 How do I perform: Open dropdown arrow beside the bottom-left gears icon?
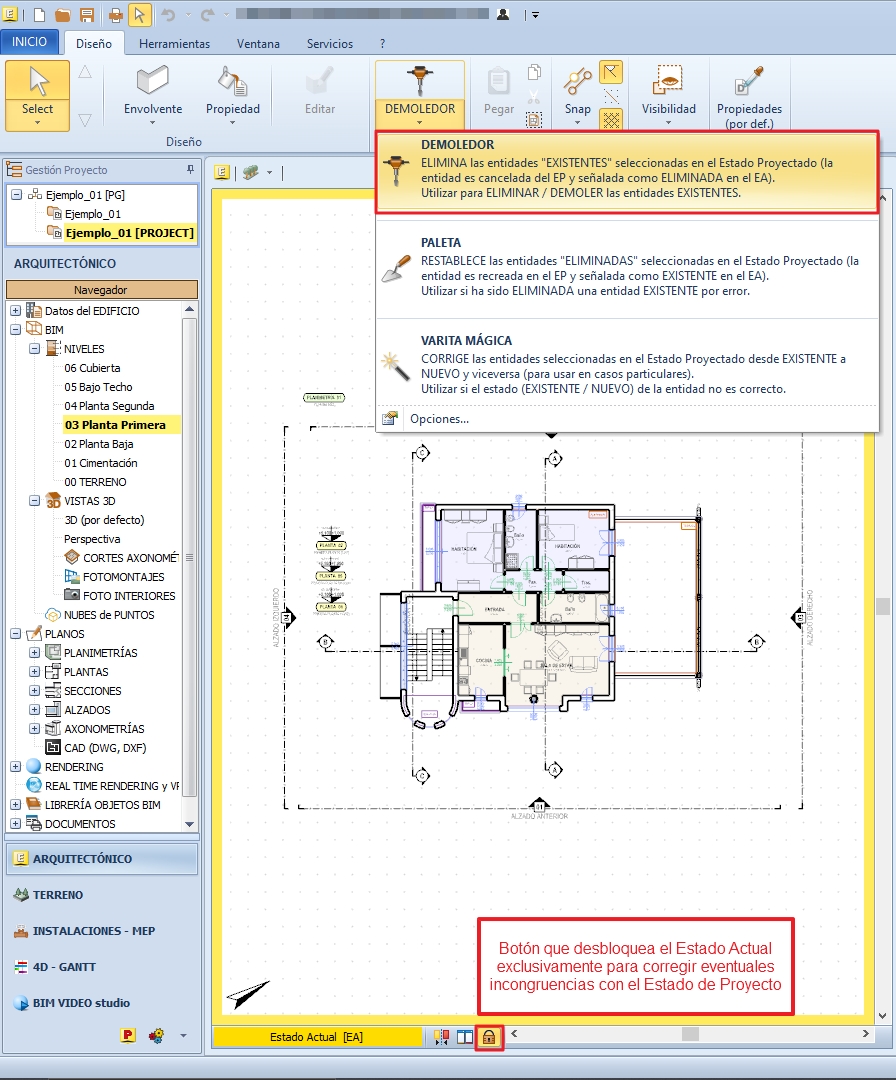(183, 1035)
